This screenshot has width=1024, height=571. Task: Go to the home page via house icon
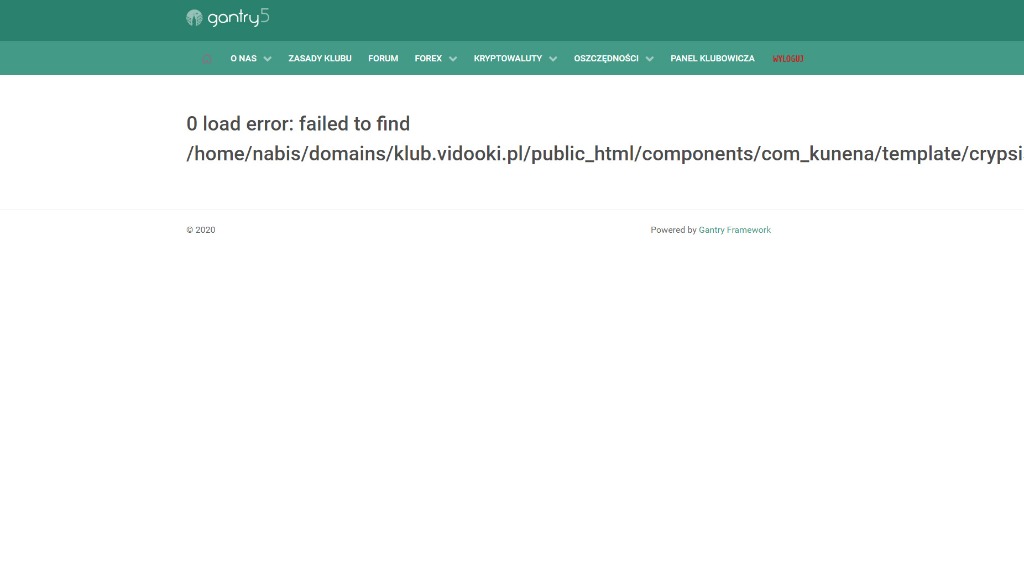coord(207,59)
